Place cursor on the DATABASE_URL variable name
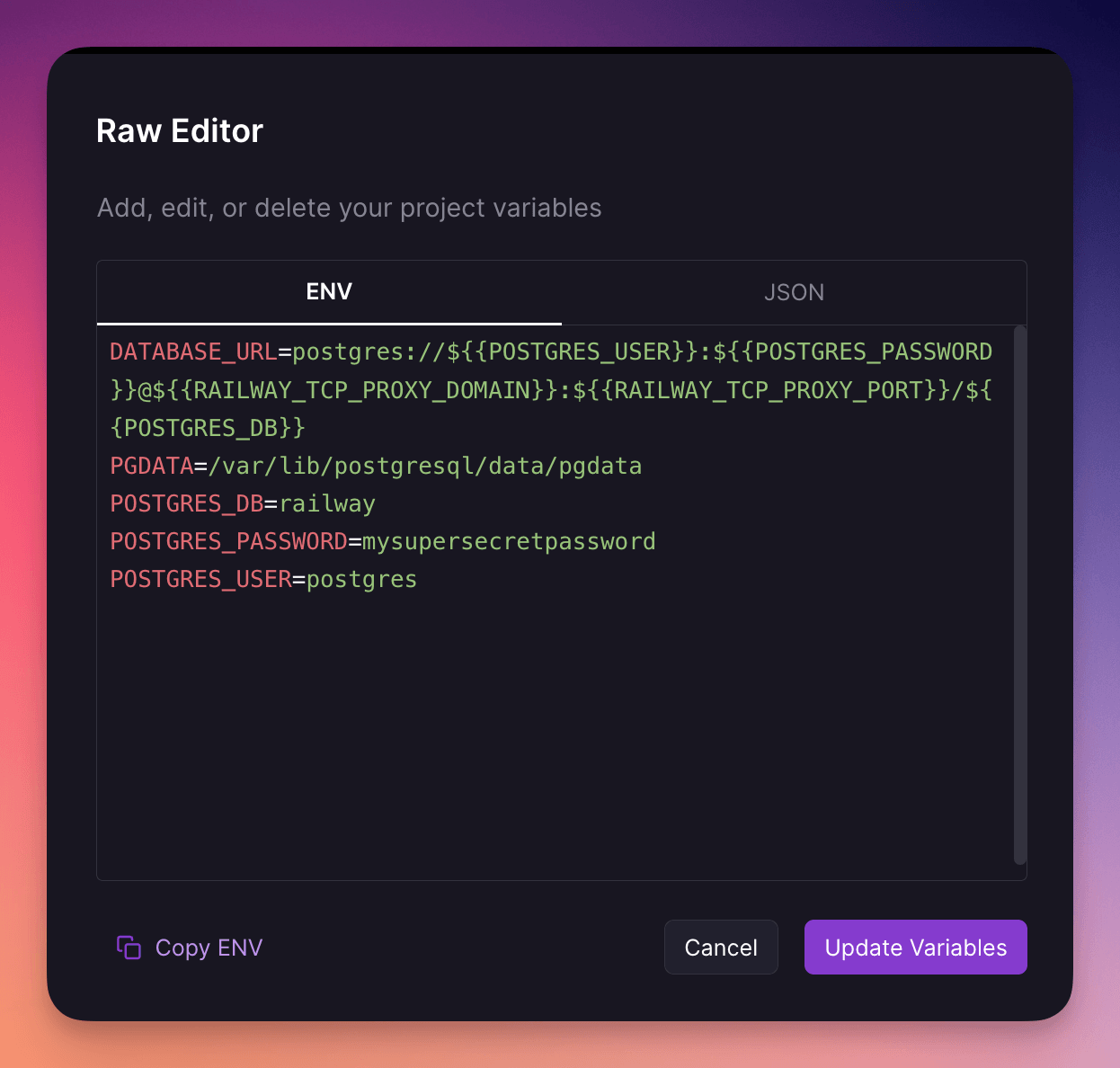Screen dimensions: 1120x1068 192,352
